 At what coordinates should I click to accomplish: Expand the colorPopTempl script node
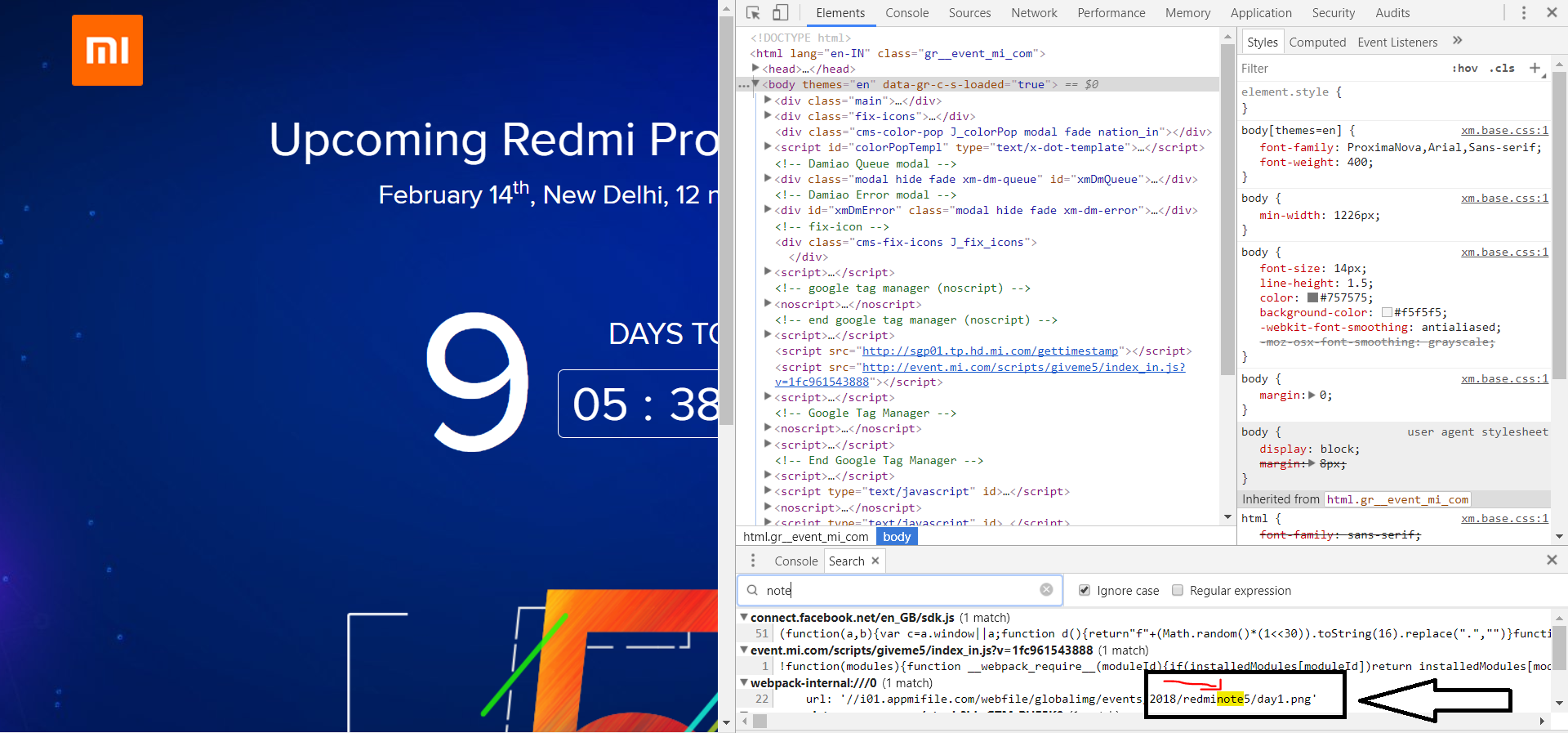coord(768,146)
